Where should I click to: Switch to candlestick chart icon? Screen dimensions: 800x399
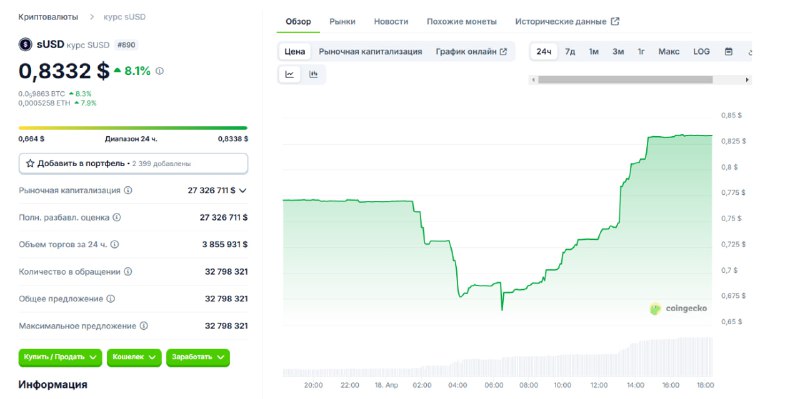pos(313,74)
